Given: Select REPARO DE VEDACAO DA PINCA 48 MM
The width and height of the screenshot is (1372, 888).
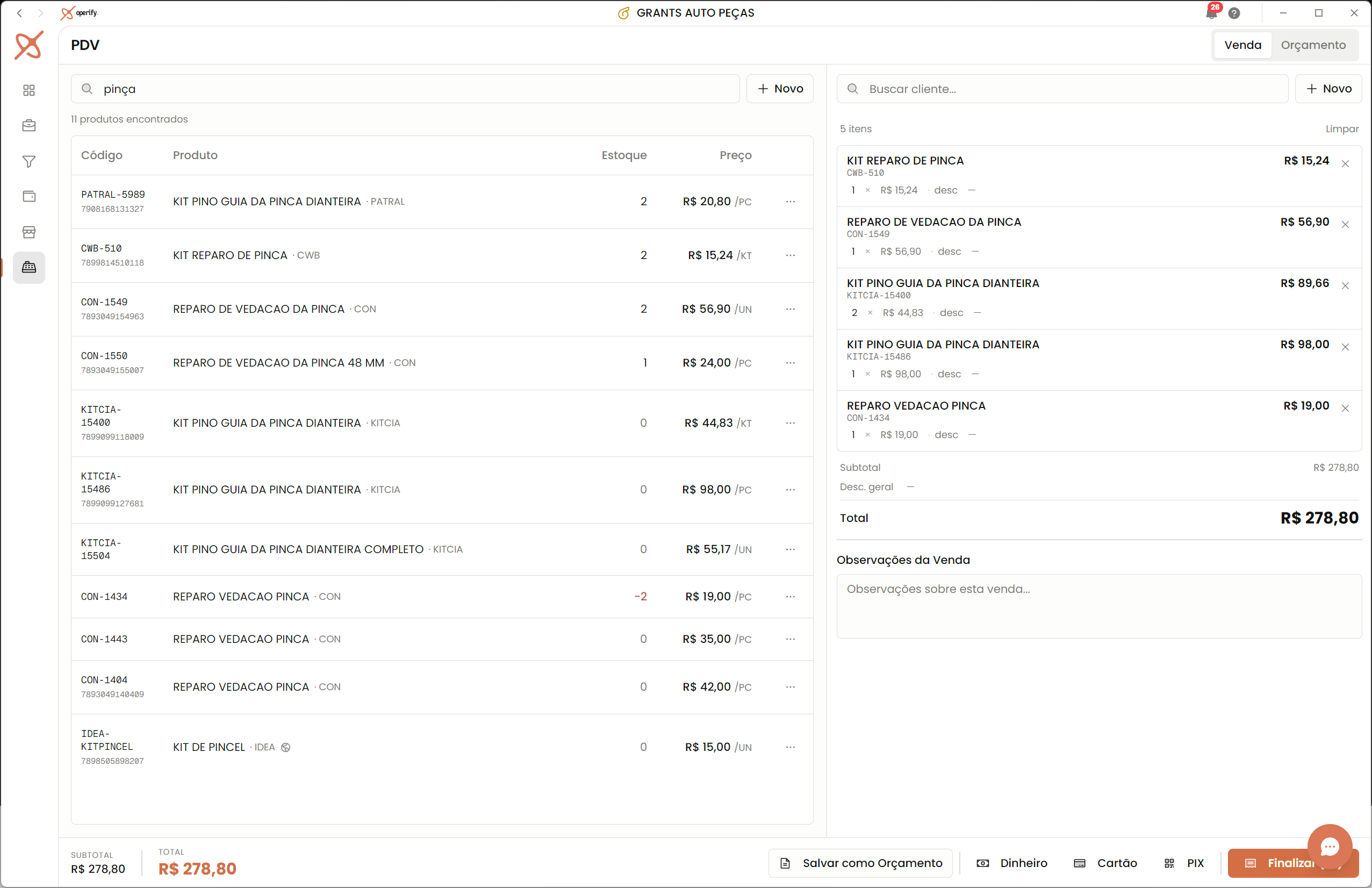Looking at the screenshot, I should [x=442, y=363].
